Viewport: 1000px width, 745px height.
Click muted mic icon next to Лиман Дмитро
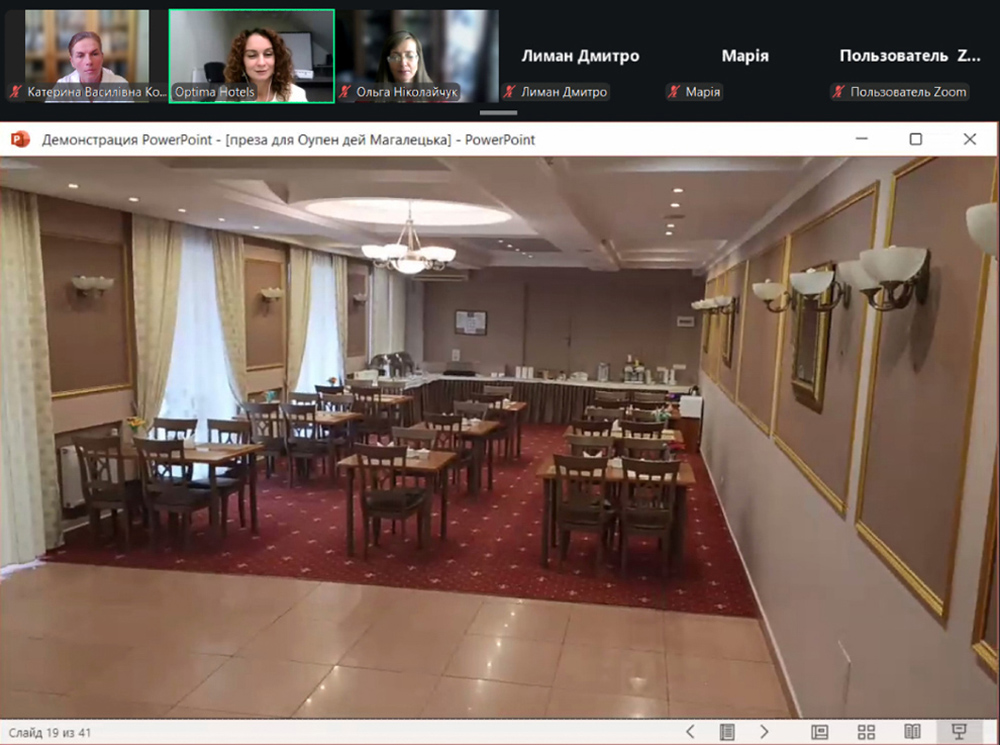click(509, 92)
